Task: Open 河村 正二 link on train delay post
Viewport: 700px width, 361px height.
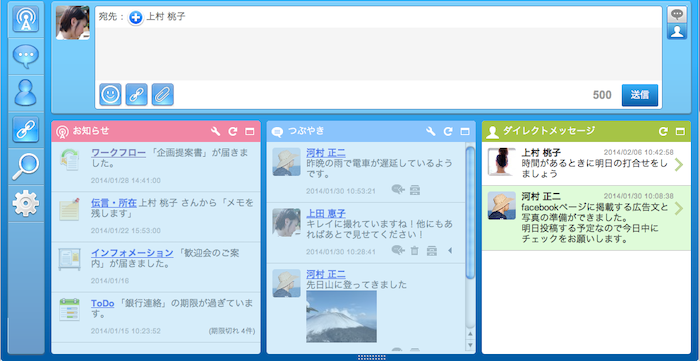Action: [x=326, y=153]
